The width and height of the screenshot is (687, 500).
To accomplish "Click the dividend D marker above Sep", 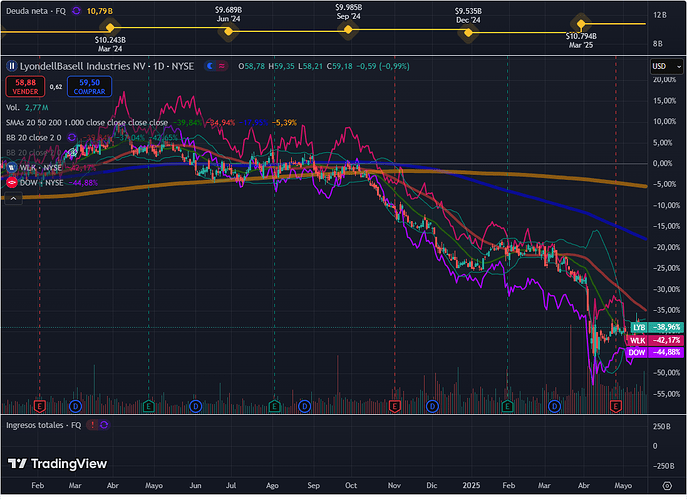I will [x=304, y=406].
